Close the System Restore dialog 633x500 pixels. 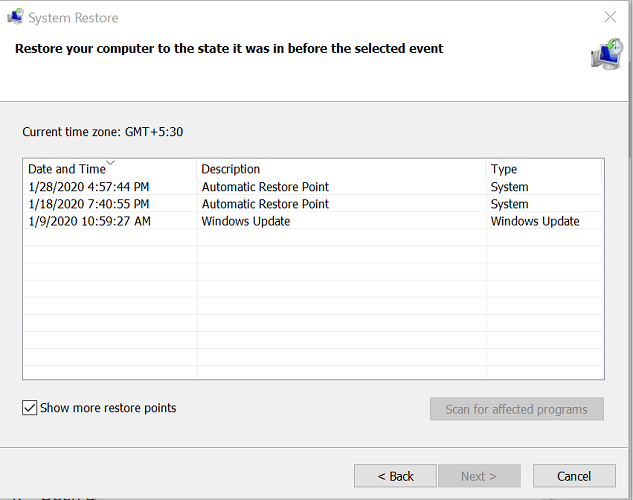pyautogui.click(x=610, y=17)
